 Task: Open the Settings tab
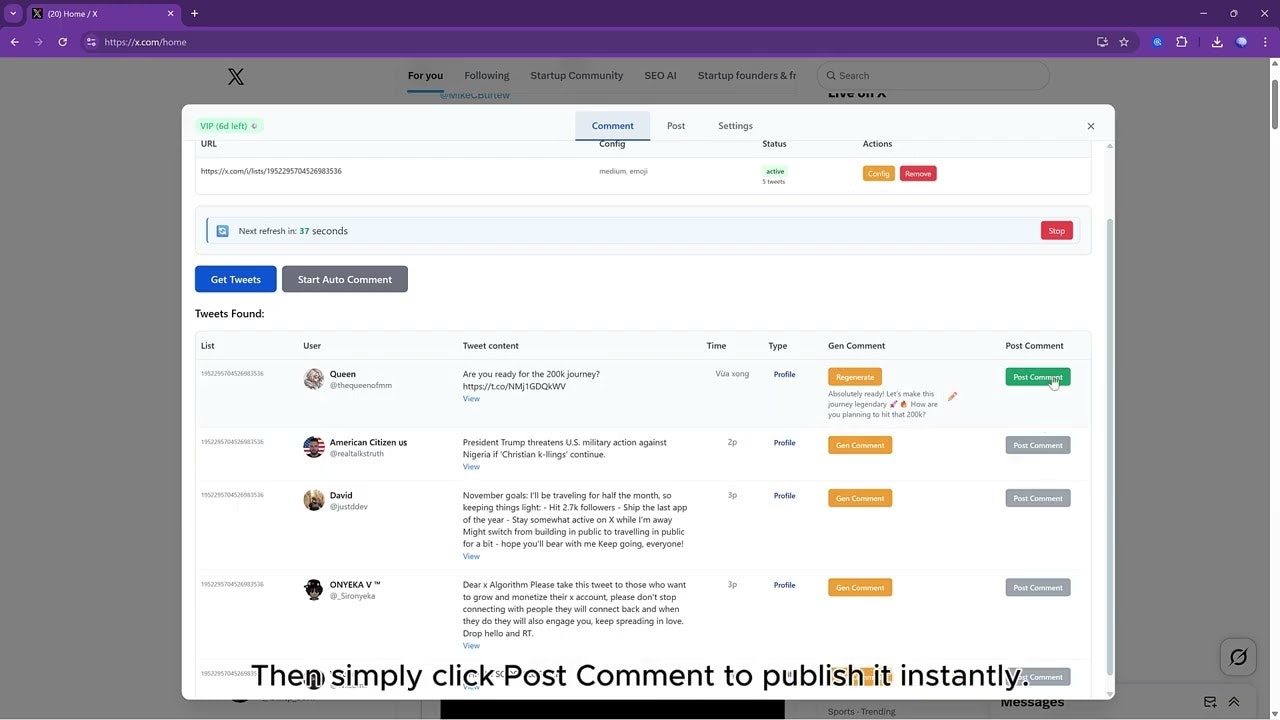coord(735,126)
